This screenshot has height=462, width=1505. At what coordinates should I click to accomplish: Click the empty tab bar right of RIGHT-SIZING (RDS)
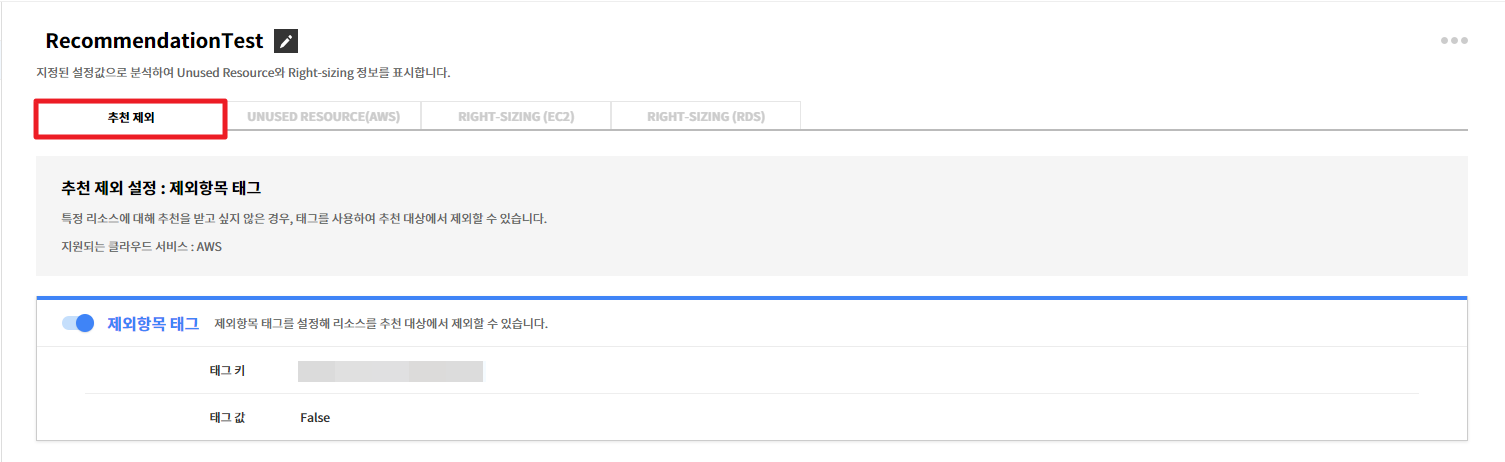click(x=1130, y=117)
